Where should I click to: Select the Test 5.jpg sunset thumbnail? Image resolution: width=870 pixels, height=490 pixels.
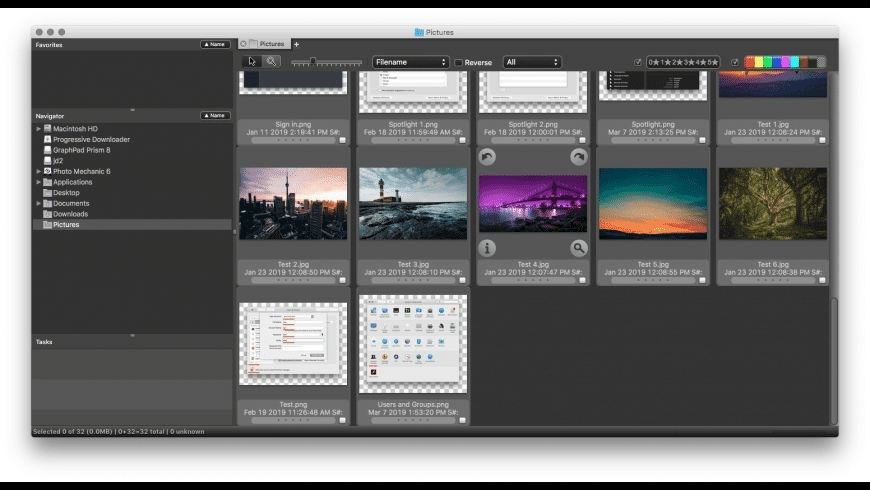click(652, 203)
